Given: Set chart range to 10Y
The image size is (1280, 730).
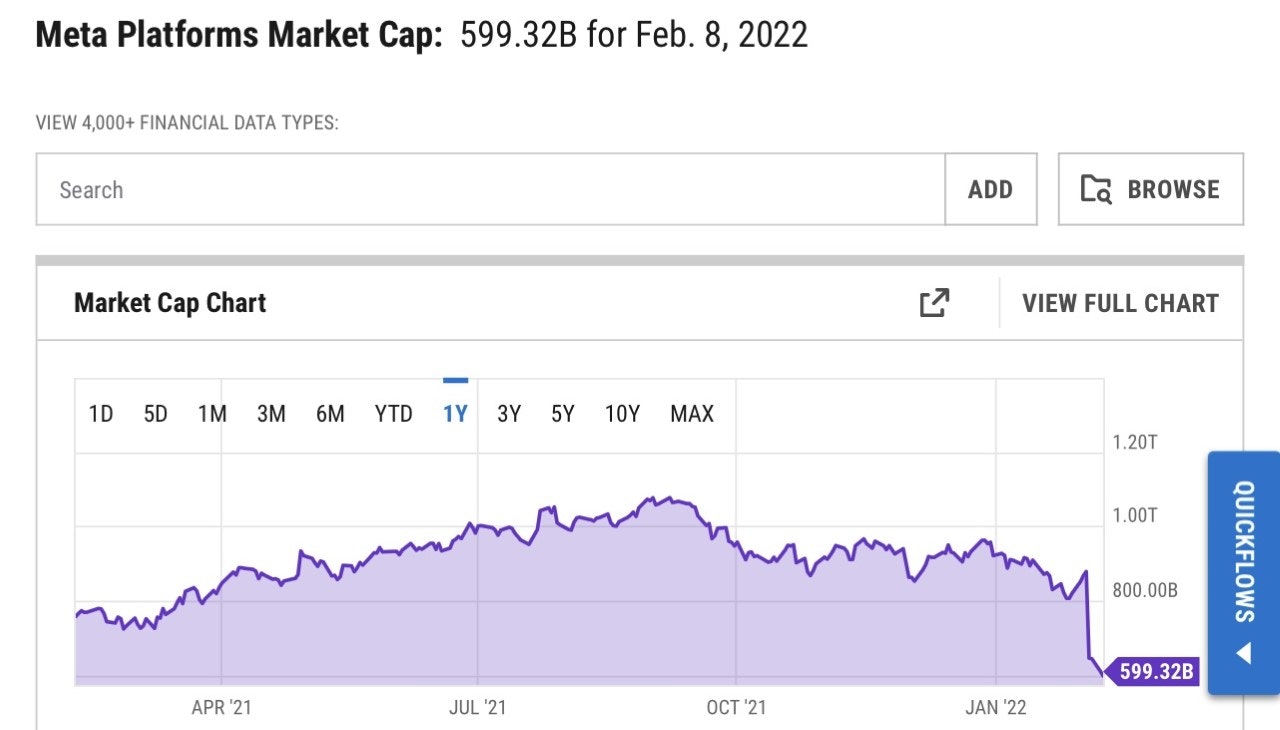Looking at the screenshot, I should [x=622, y=414].
